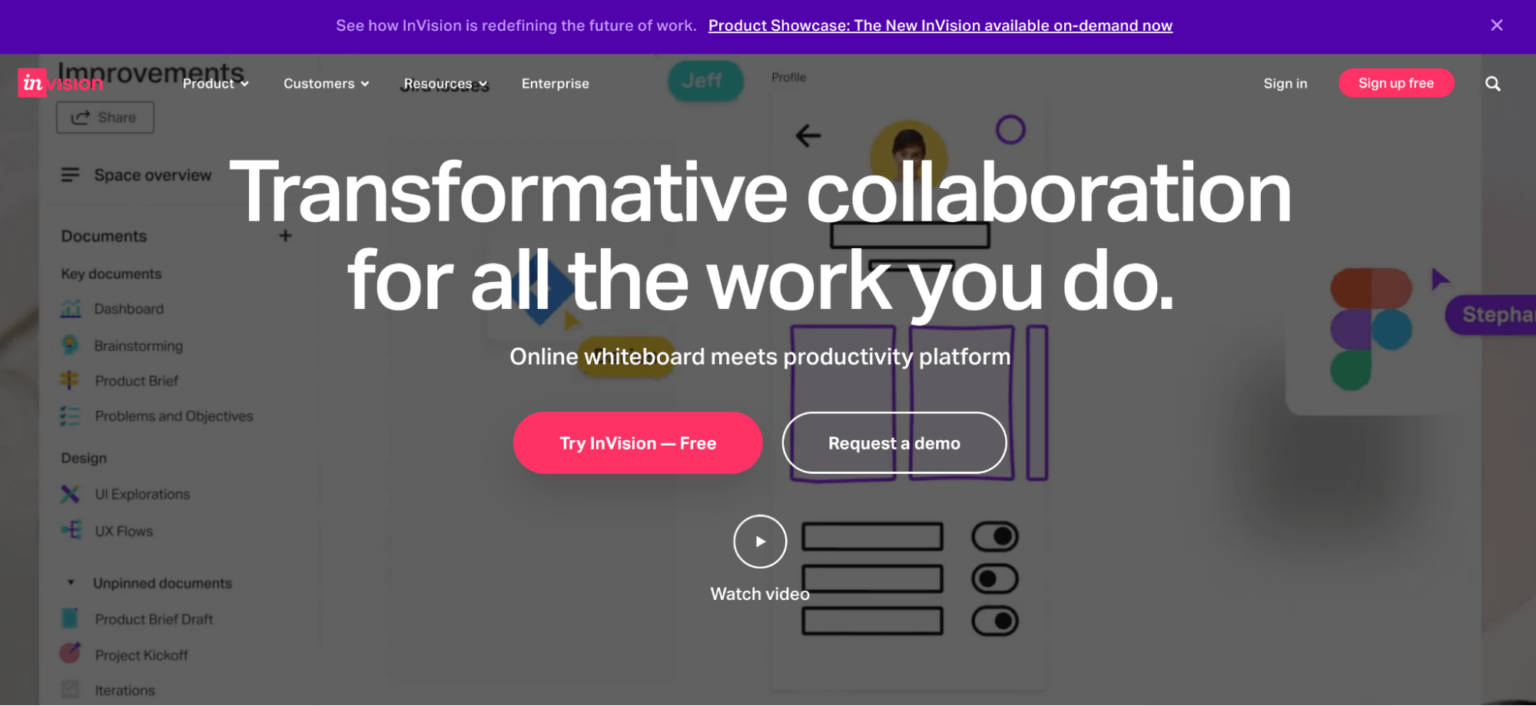Viewport: 1536px width, 706px height.
Task: Click the back arrow above the profile card
Action: click(x=808, y=136)
